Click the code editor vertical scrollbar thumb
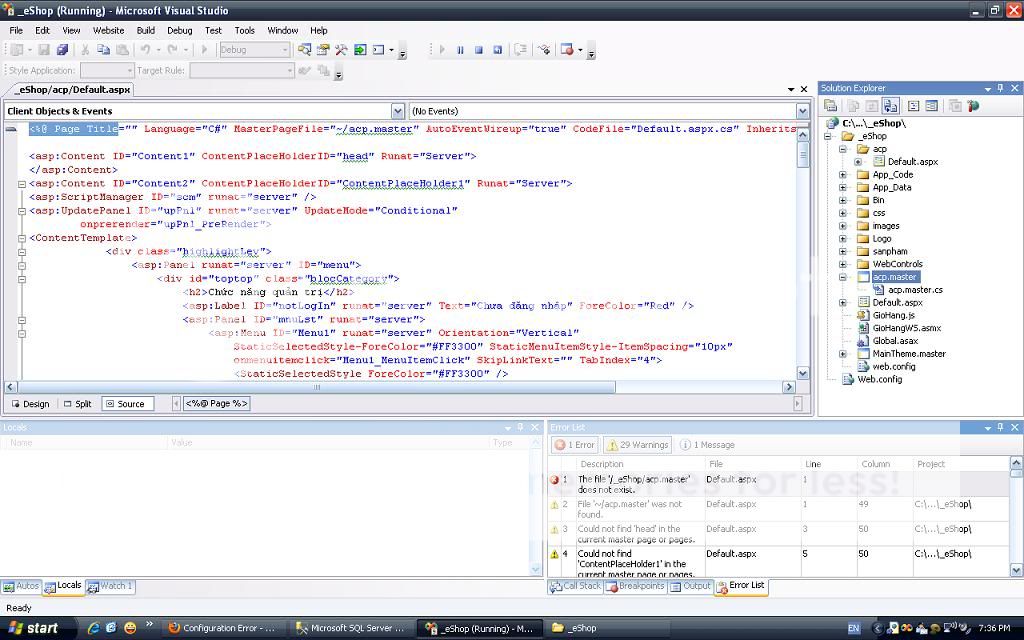The image size is (1024, 640). pyautogui.click(x=803, y=155)
